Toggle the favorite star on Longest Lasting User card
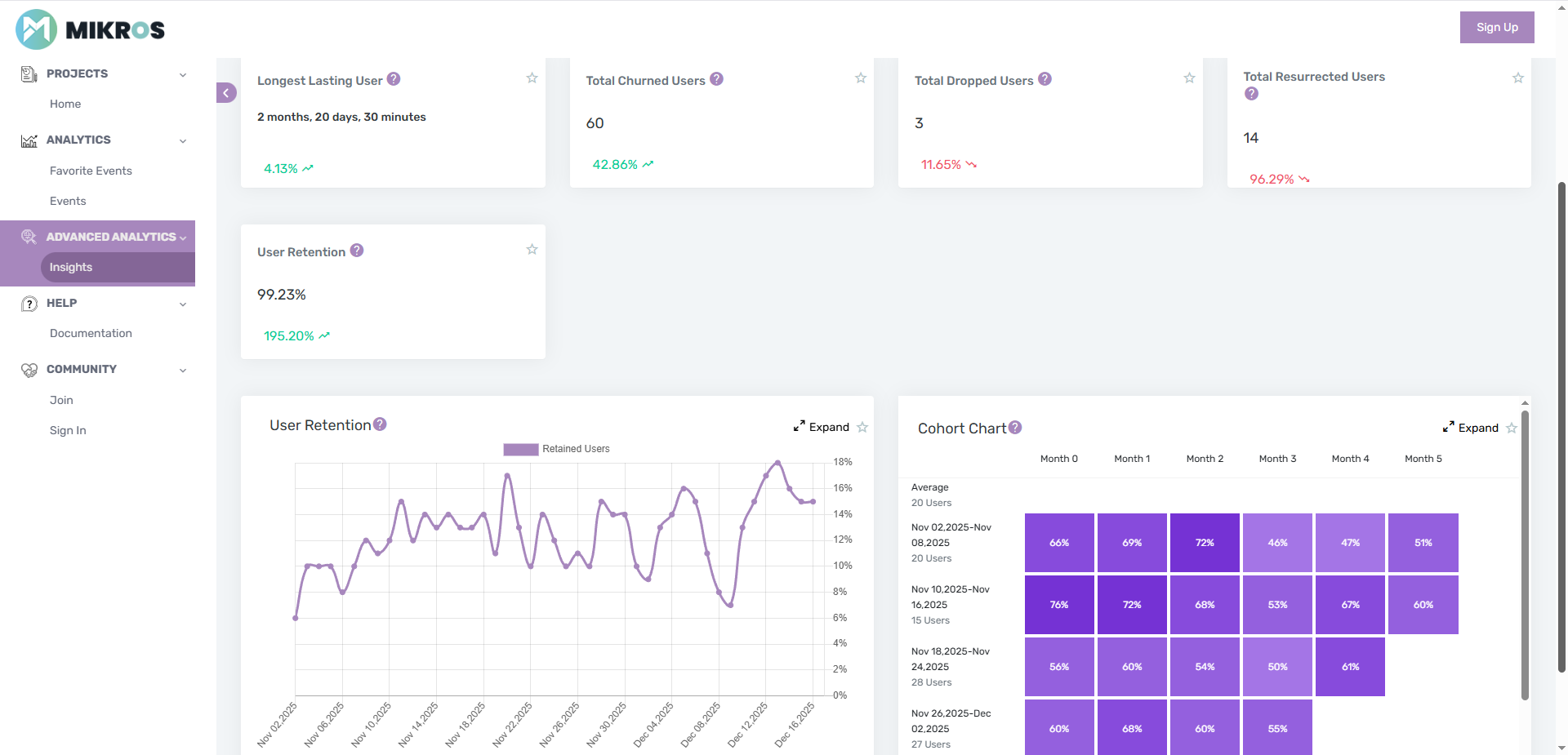This screenshot has height=755, width=1568. point(532,78)
